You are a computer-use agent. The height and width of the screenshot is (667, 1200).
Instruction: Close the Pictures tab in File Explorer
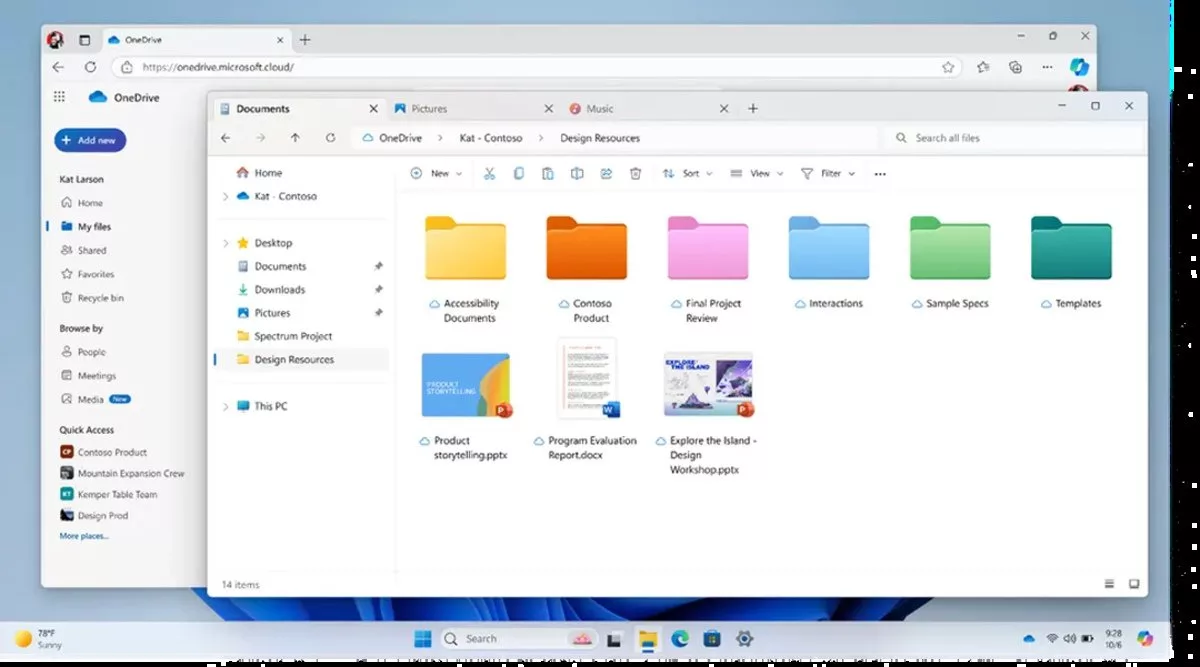click(548, 108)
